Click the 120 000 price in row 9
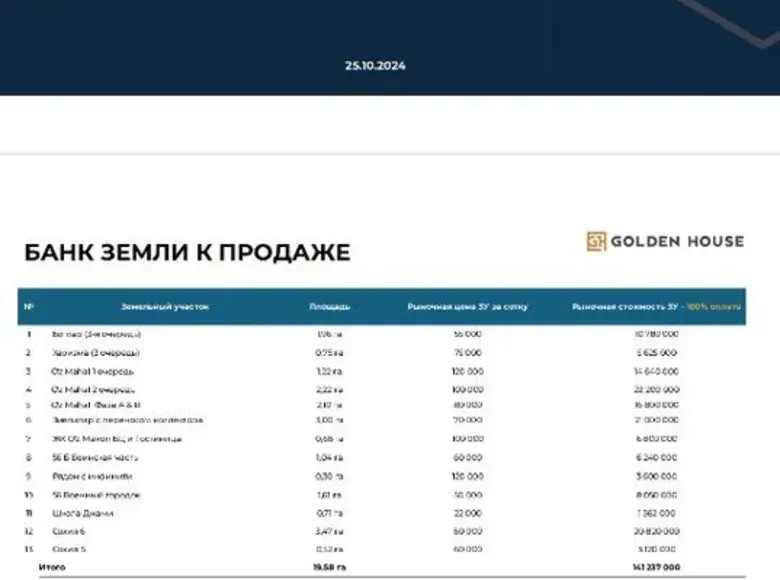Image resolution: width=780 pixels, height=580 pixels. click(468, 477)
